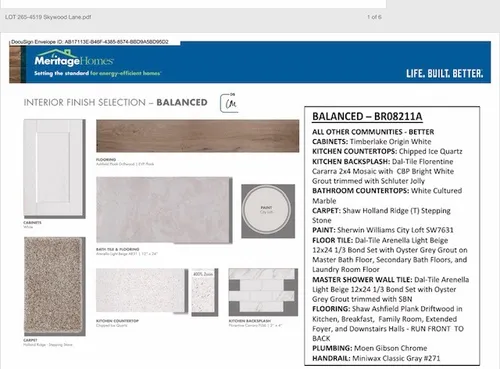The width and height of the screenshot is (500, 369).
Task: Select the City Loft paint circle swatch
Action: point(267,210)
